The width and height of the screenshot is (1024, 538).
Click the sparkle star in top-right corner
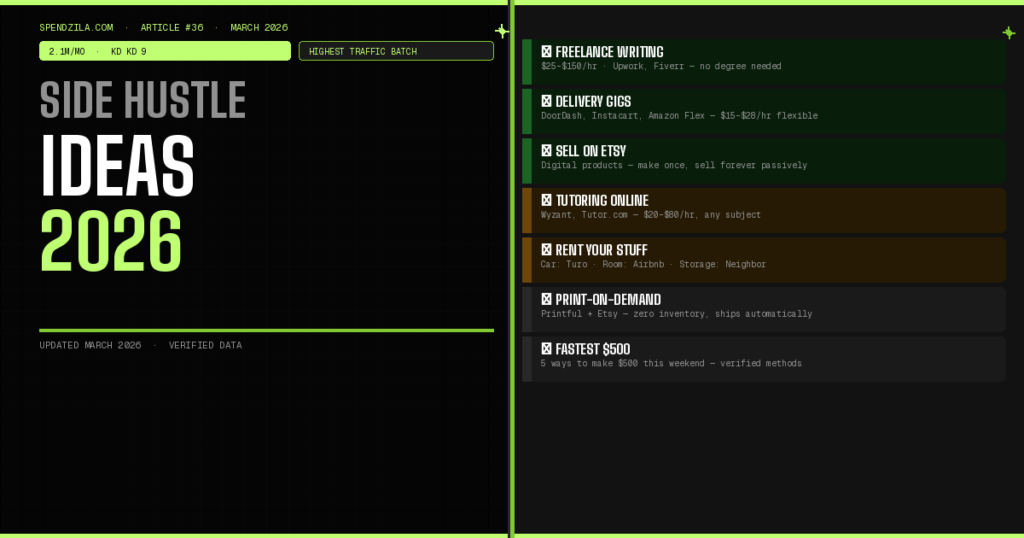pos(1008,33)
